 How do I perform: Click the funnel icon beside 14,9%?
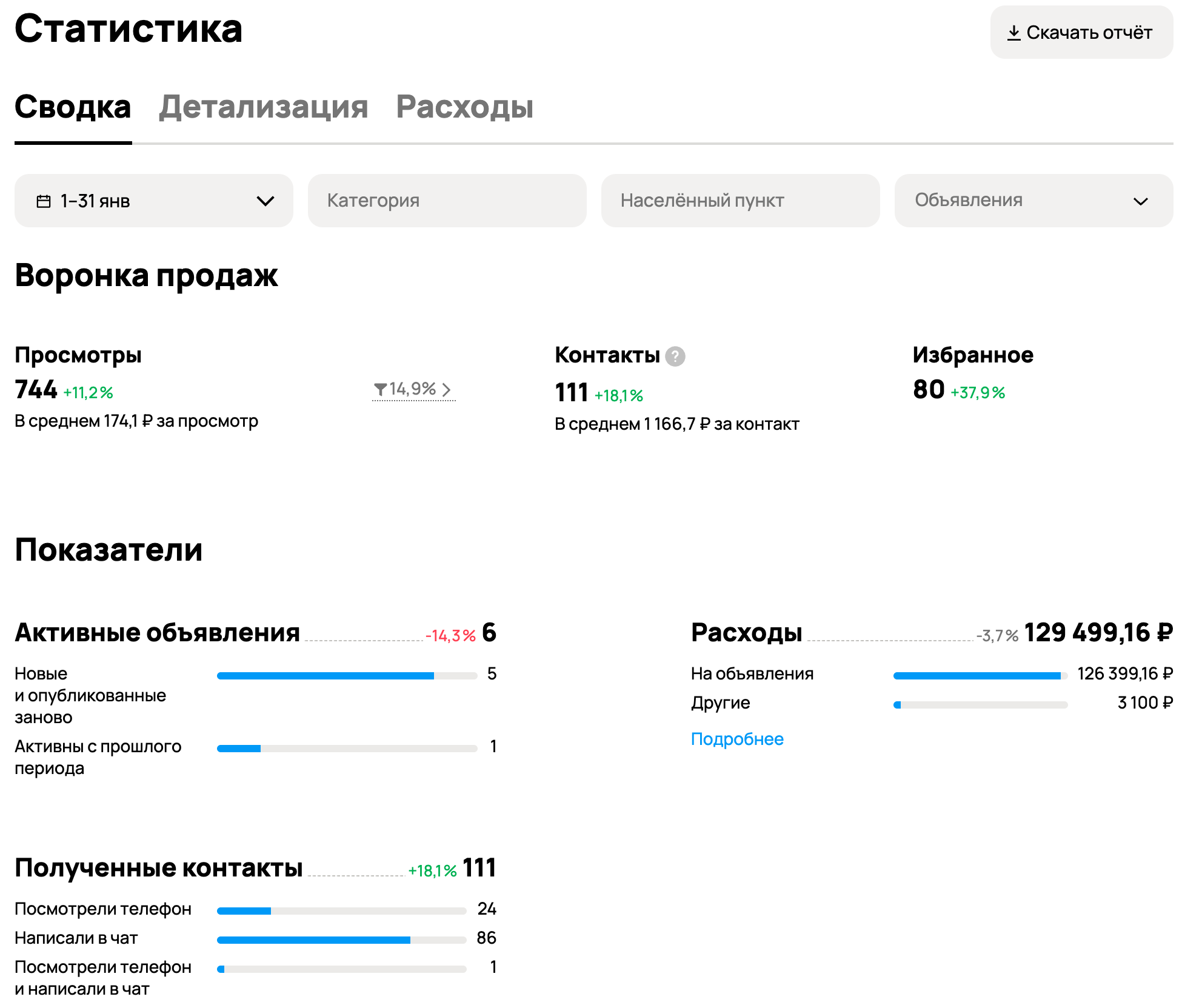click(x=380, y=389)
